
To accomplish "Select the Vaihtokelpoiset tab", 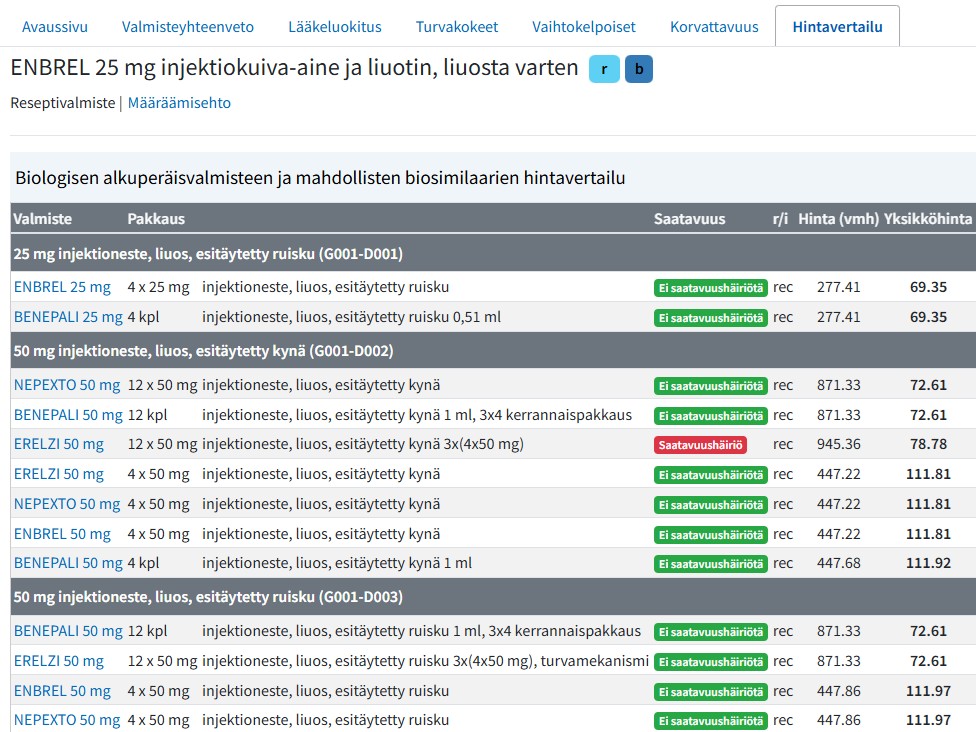I will tap(584, 27).
